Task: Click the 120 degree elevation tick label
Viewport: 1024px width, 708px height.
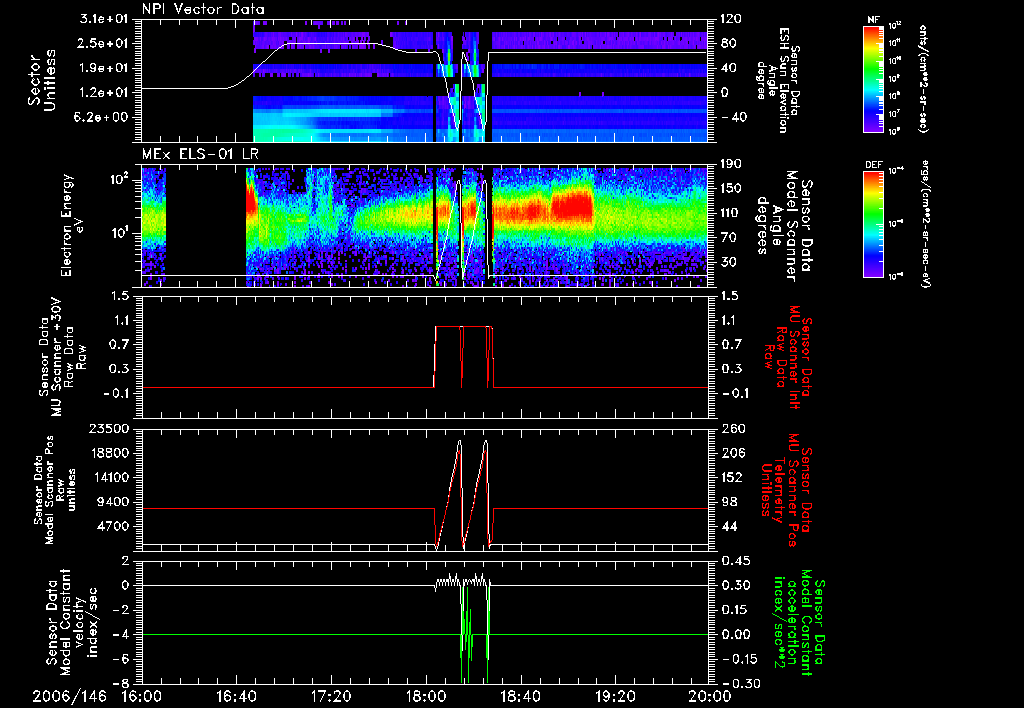Action: 729,19
